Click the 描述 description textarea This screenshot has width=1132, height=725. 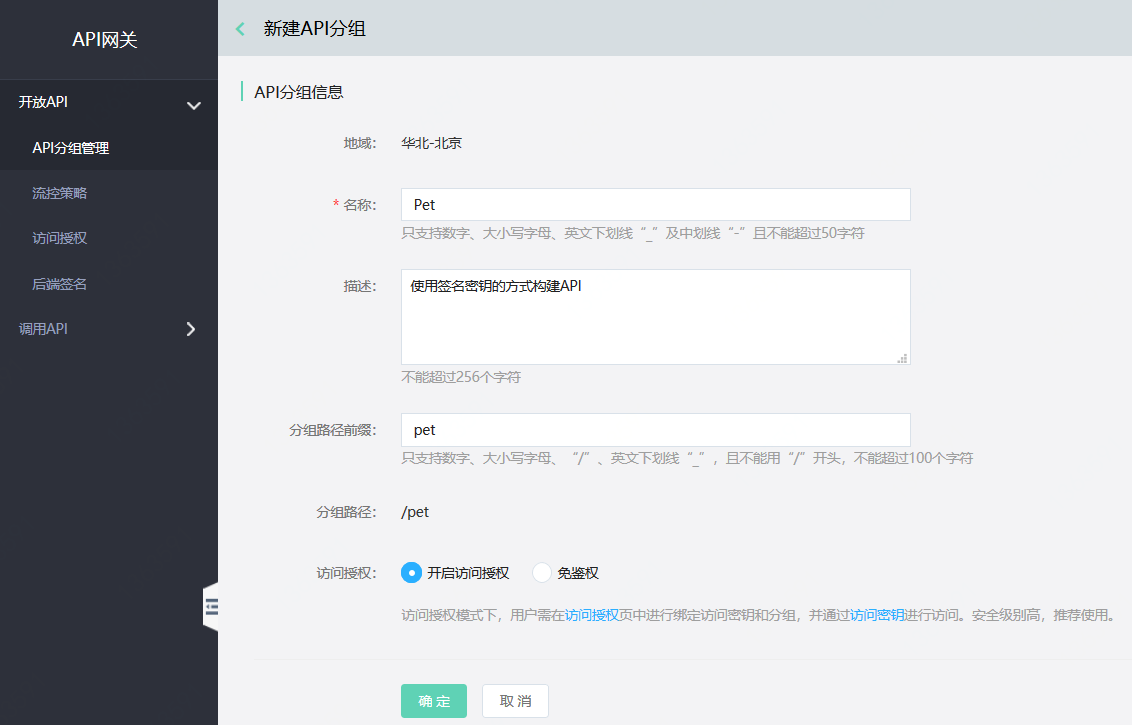pyautogui.click(x=656, y=317)
